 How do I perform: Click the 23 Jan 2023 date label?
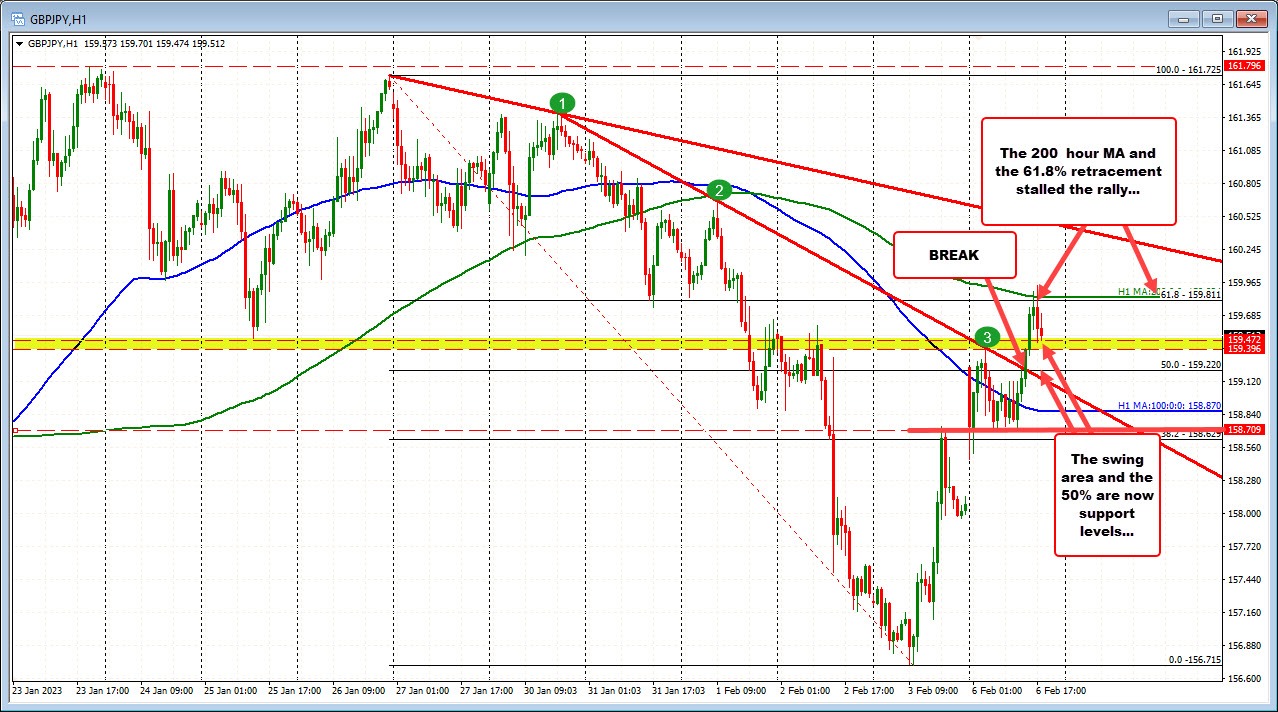click(37, 690)
